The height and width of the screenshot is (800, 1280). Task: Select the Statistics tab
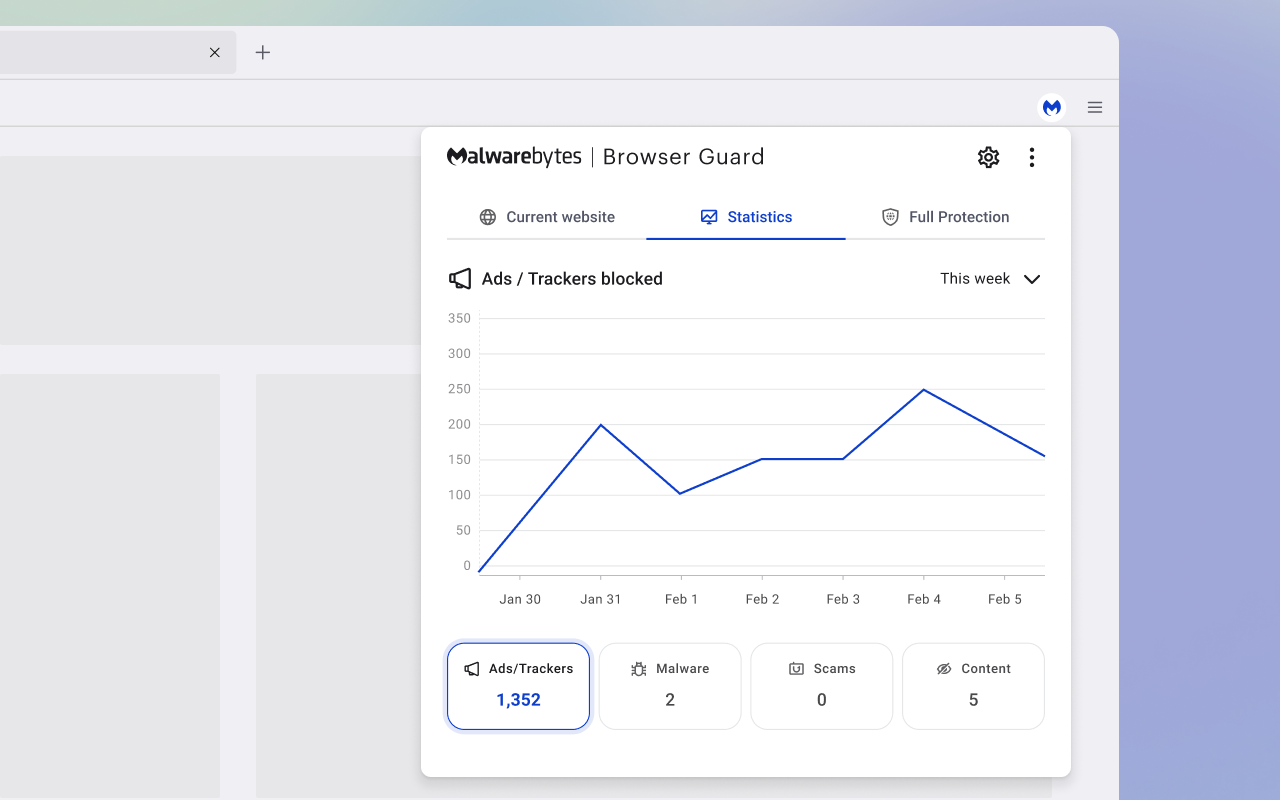coord(746,217)
